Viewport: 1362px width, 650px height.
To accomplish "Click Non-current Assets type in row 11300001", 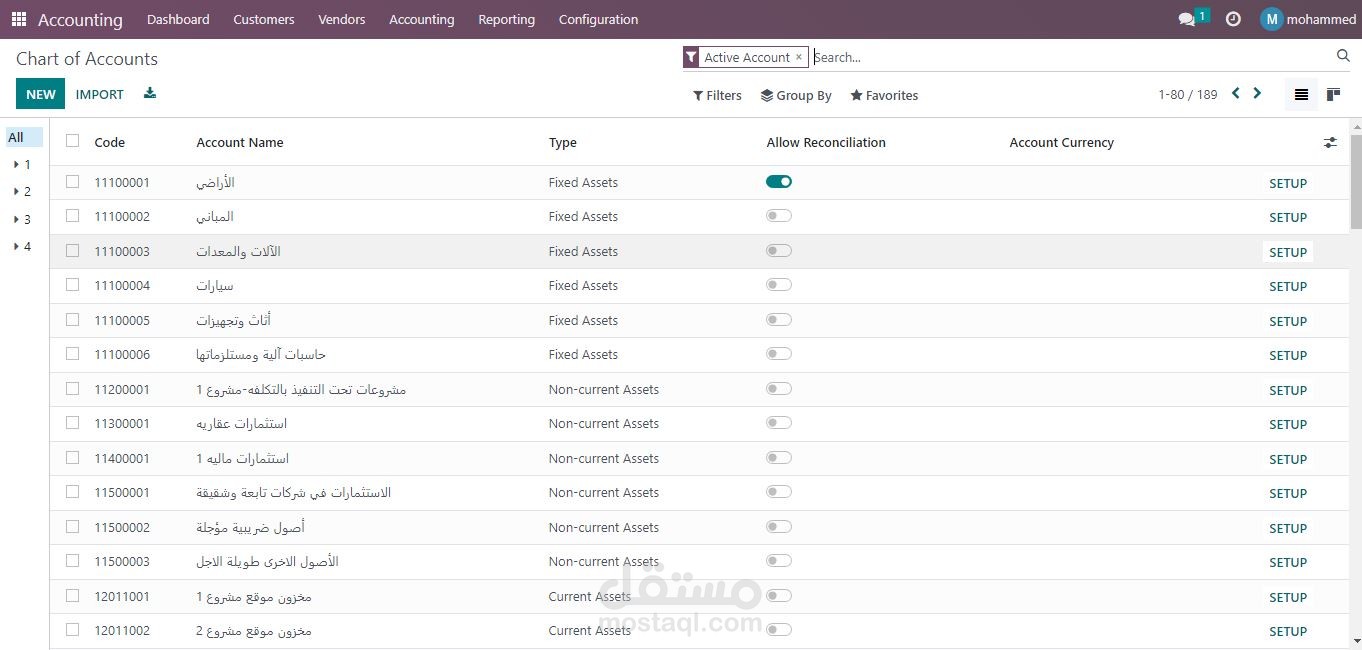I will click(604, 423).
